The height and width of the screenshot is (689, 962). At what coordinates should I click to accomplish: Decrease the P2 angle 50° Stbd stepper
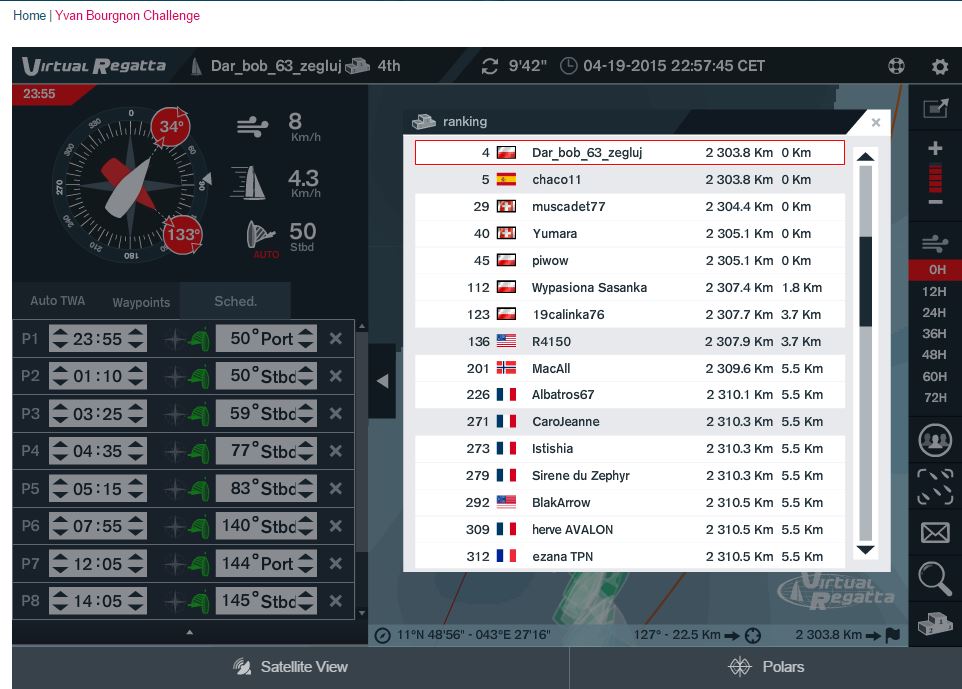[306, 382]
